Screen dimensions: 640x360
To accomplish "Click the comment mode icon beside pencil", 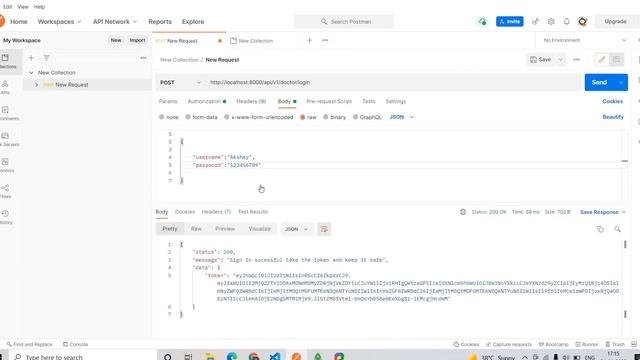I will coord(616,60).
